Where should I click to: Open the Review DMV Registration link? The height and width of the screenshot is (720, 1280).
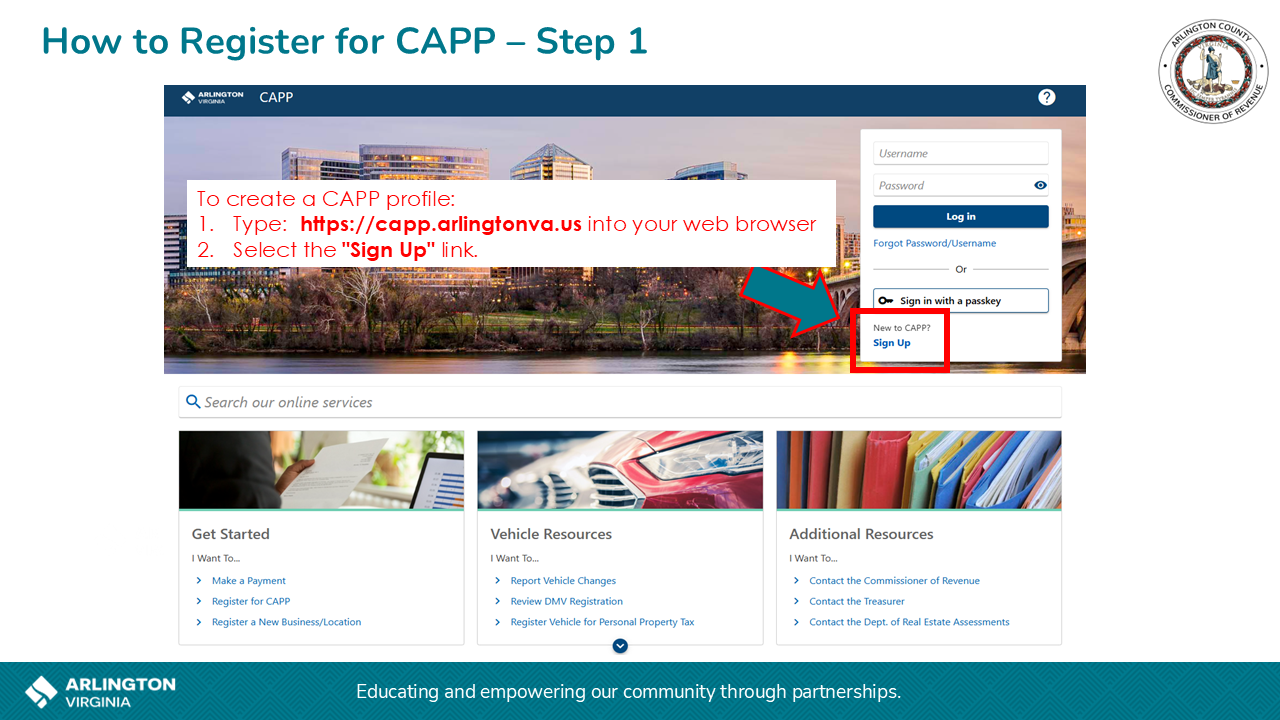(566, 601)
